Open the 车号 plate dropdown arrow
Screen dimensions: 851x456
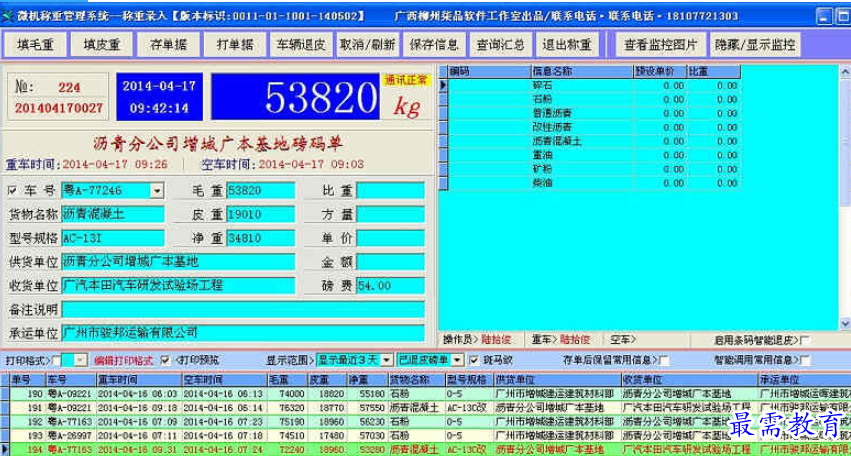coord(157,191)
